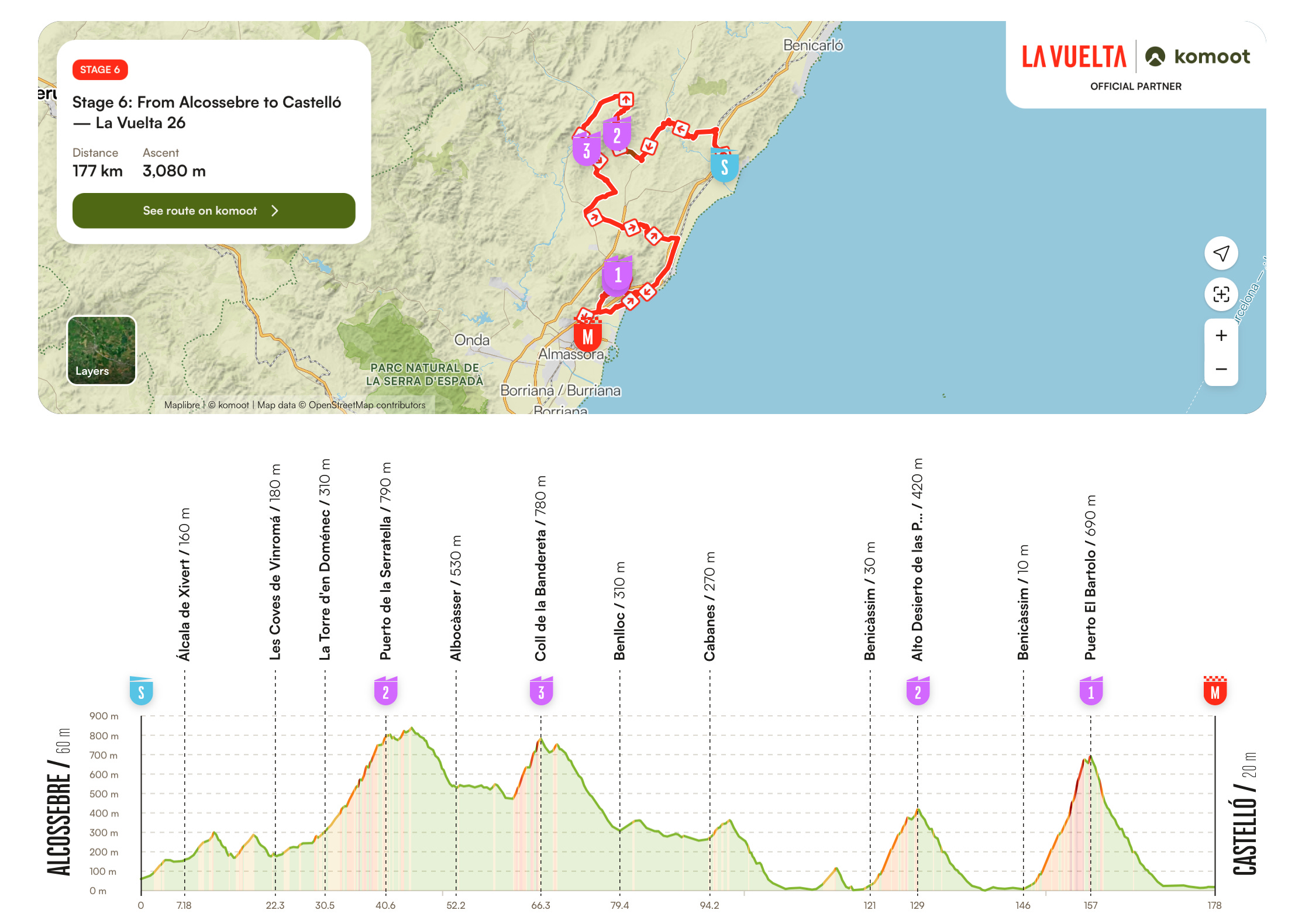
Task: Click the 'Puerto El Bartolo / 690 m' label
Action: (1090, 578)
